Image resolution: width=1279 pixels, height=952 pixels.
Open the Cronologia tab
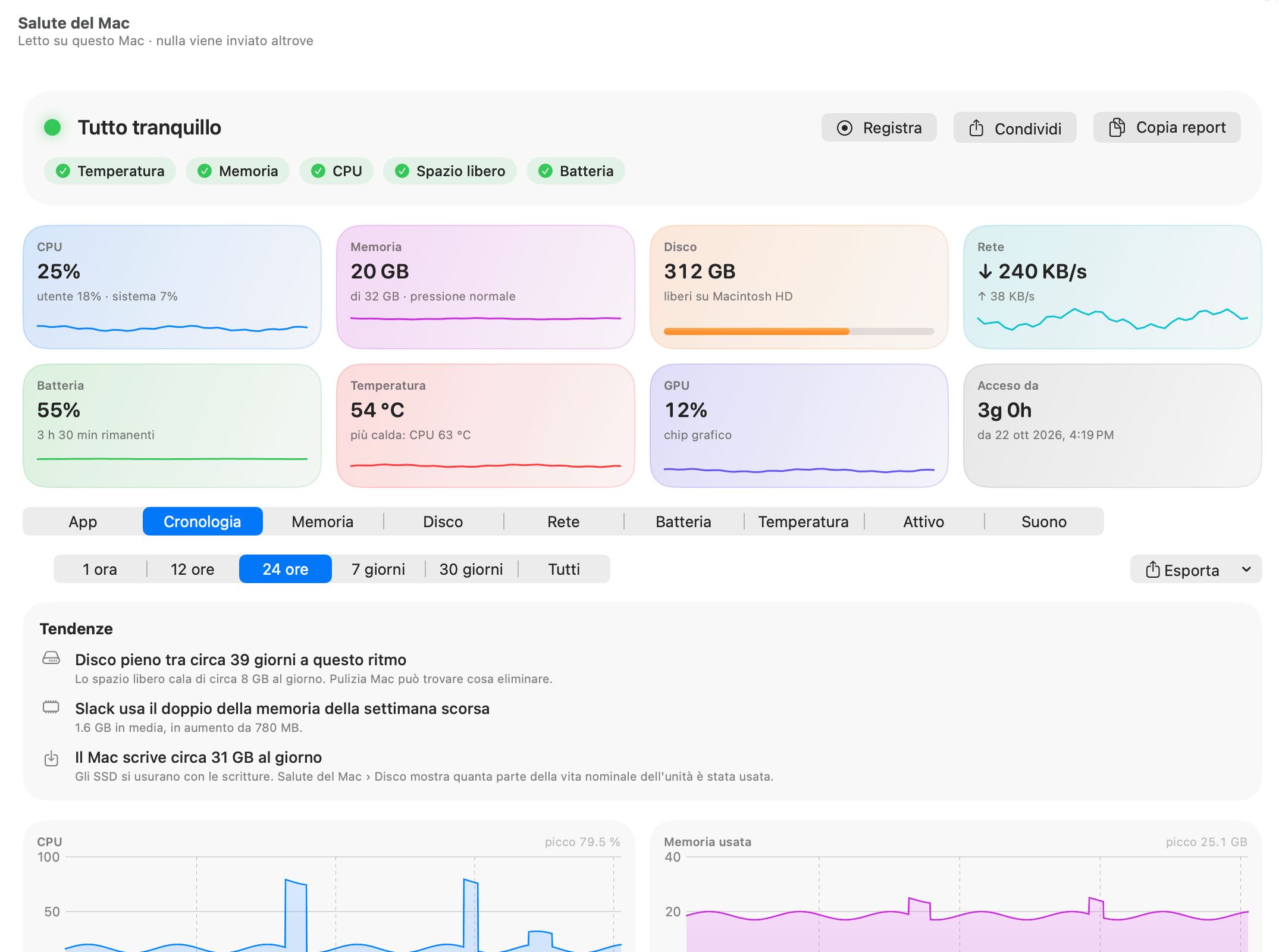pos(203,521)
